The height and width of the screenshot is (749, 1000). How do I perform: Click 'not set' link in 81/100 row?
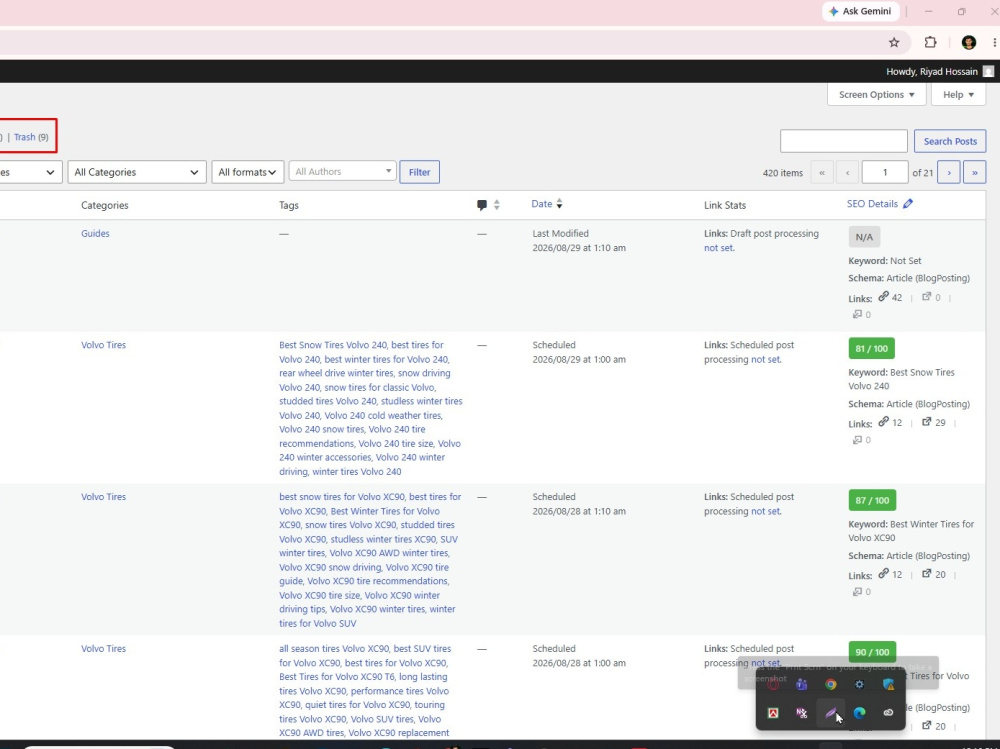765,360
